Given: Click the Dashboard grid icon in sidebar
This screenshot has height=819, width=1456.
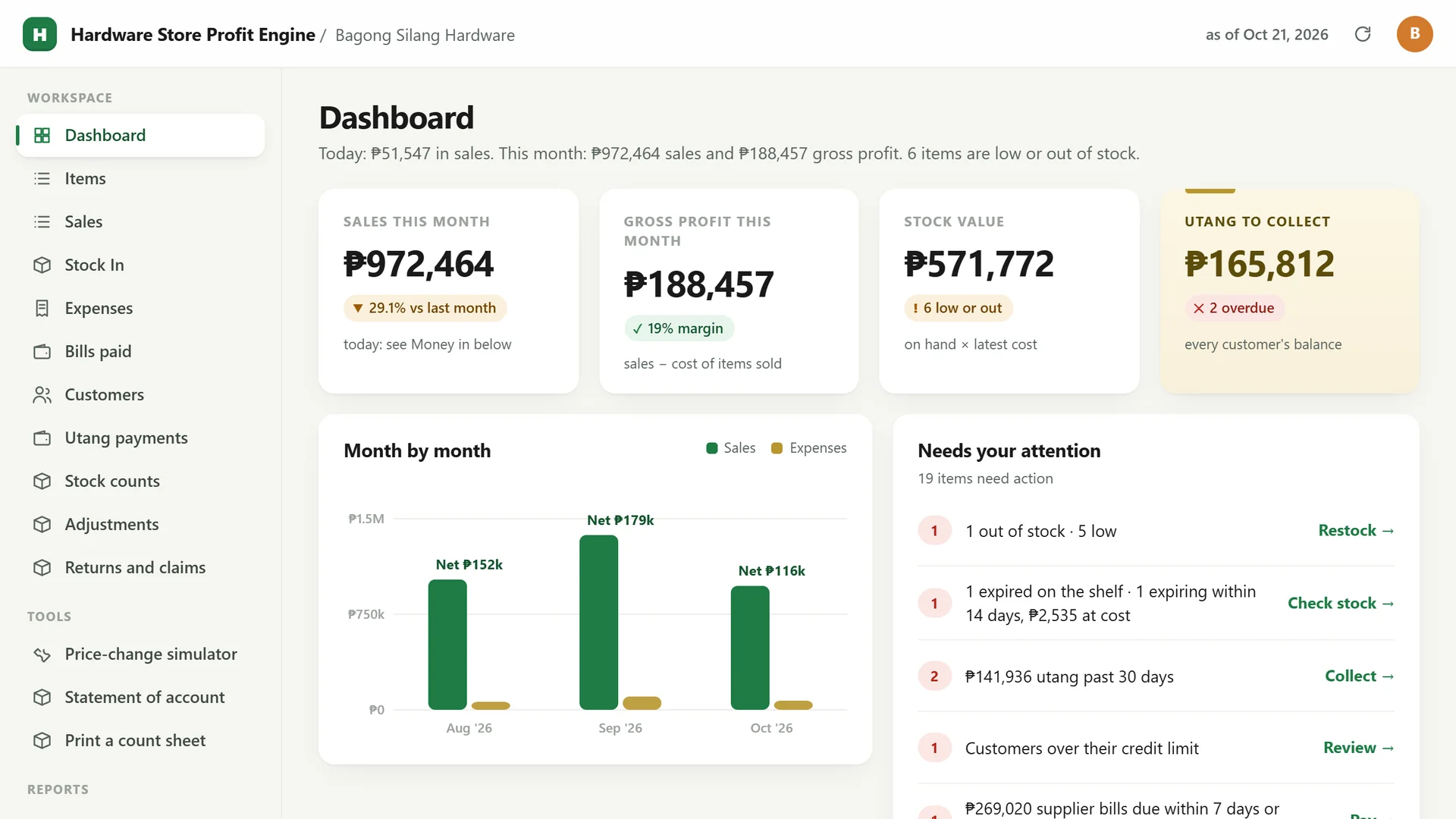Looking at the screenshot, I should [x=42, y=135].
